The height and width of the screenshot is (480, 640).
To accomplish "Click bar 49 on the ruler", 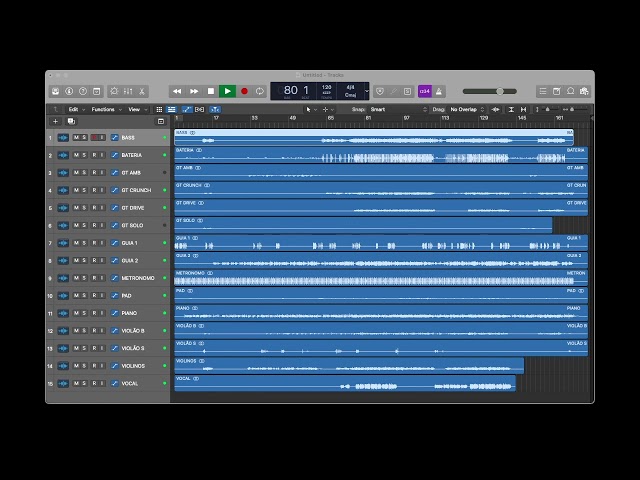I will pos(292,118).
